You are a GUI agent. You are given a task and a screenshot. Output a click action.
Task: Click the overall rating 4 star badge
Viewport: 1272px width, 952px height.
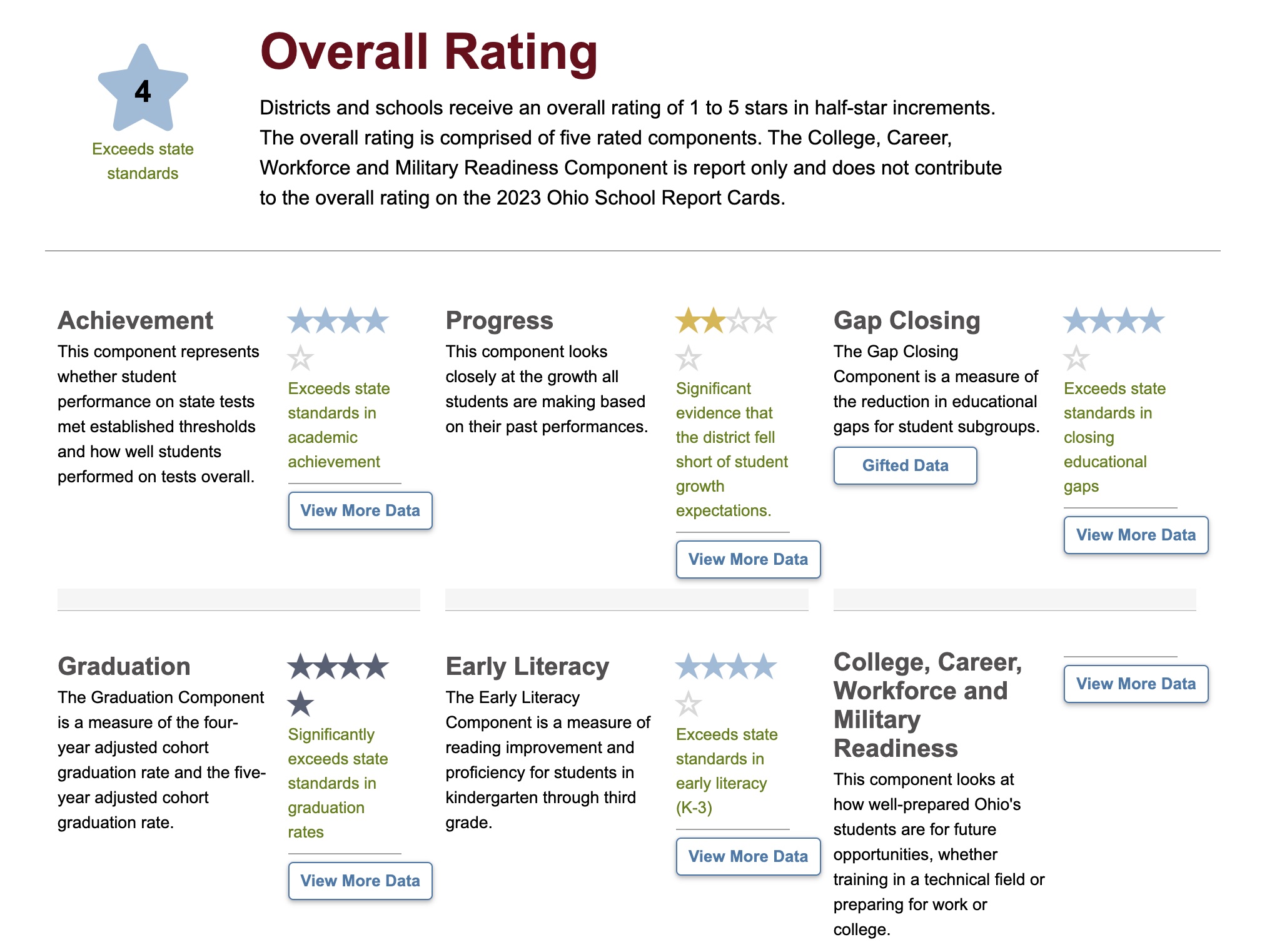(x=143, y=88)
